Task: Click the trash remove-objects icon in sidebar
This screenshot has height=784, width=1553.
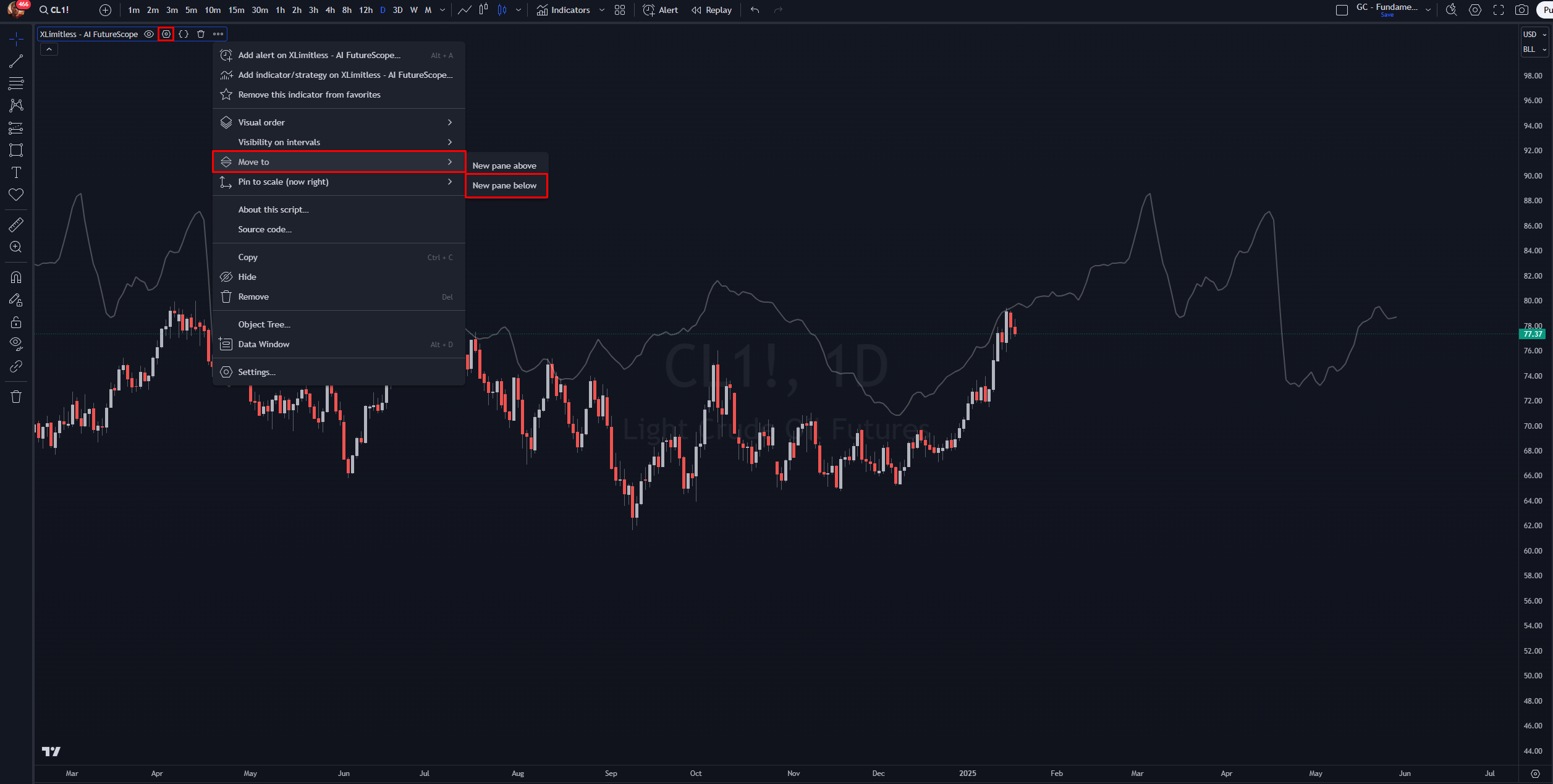Action: click(16, 397)
